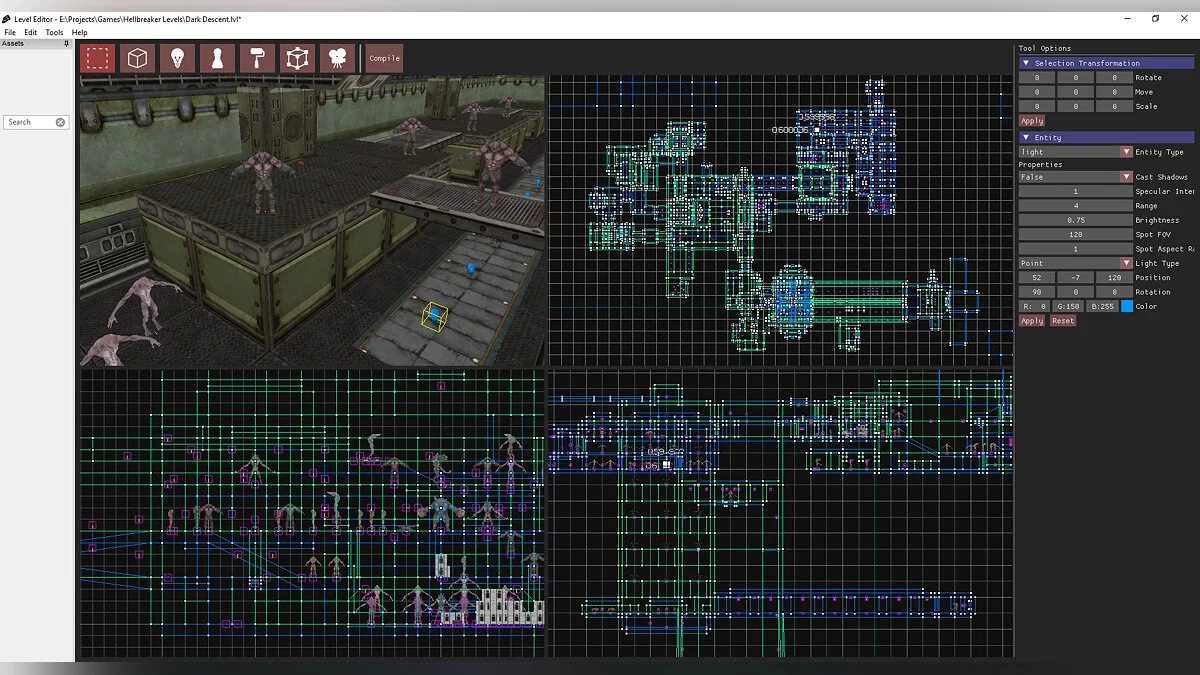Screen dimensions: 1200x675
Task: Click the blue B:255 color field
Action: click(1102, 306)
